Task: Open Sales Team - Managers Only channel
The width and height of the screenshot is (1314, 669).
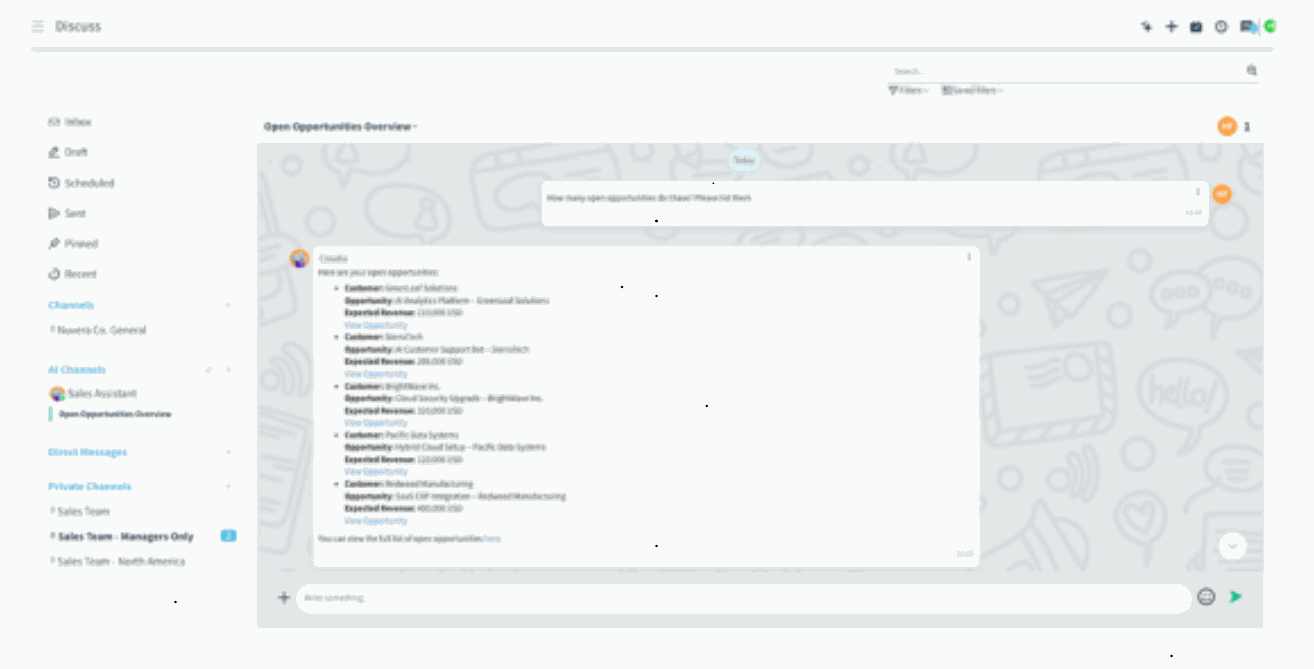Action: 125,537
